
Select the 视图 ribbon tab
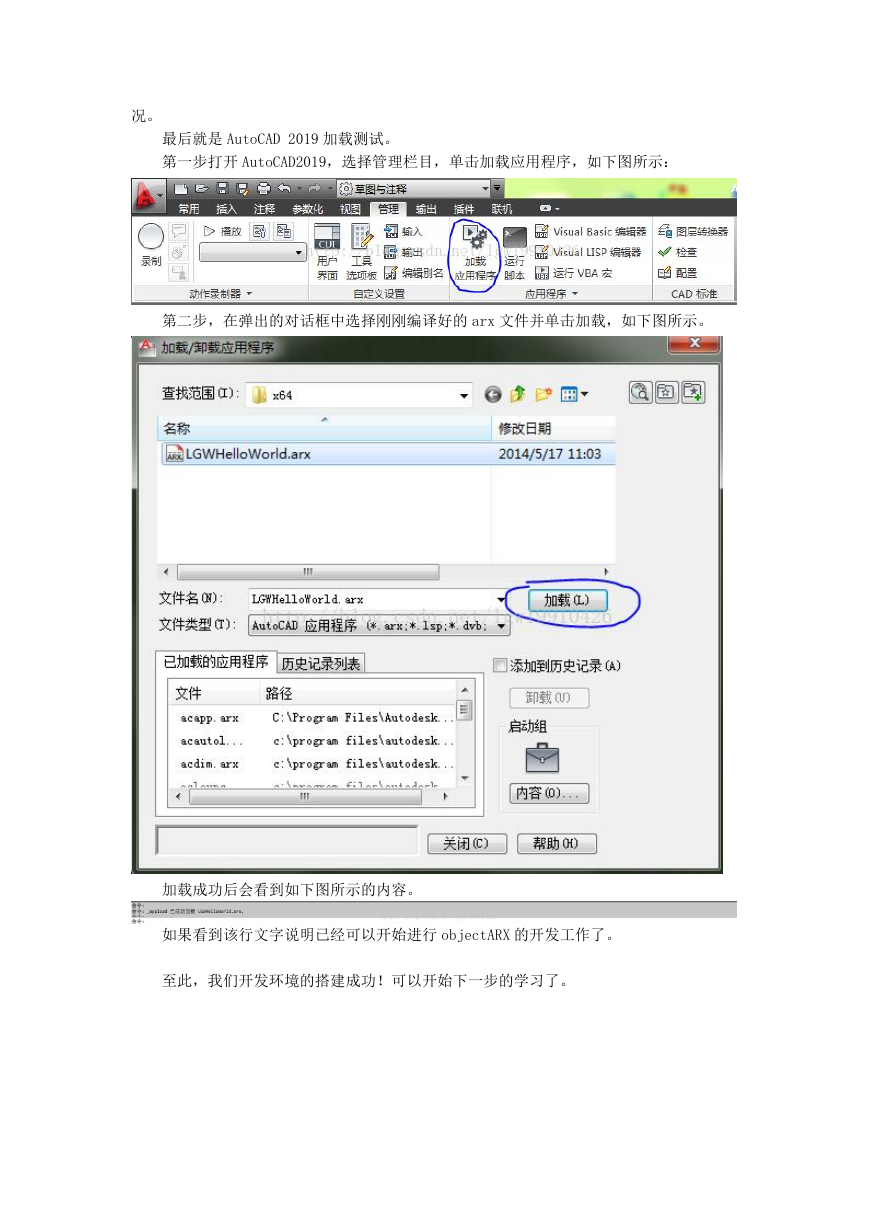[x=350, y=209]
